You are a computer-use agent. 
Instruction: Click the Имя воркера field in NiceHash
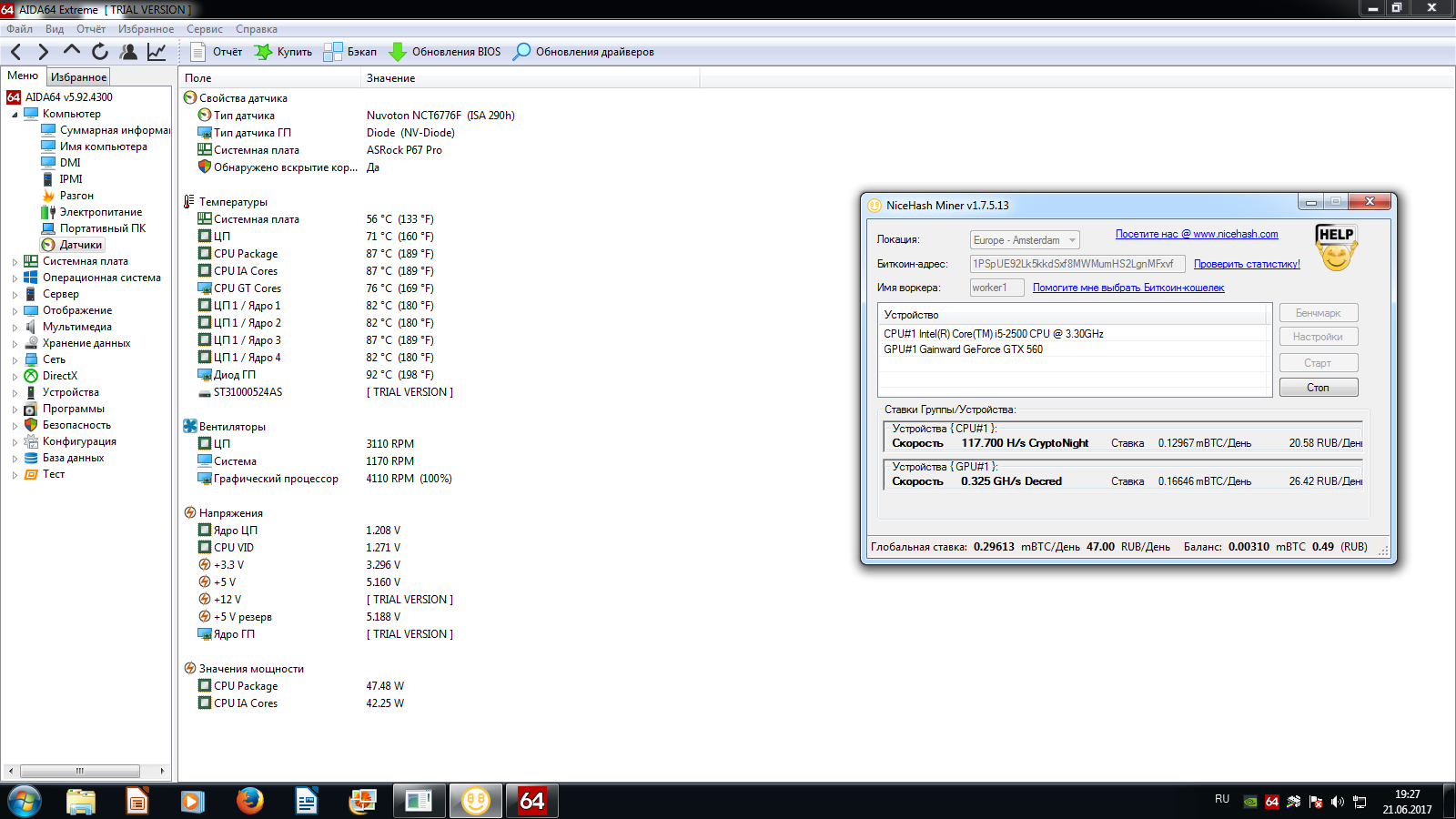(x=996, y=288)
